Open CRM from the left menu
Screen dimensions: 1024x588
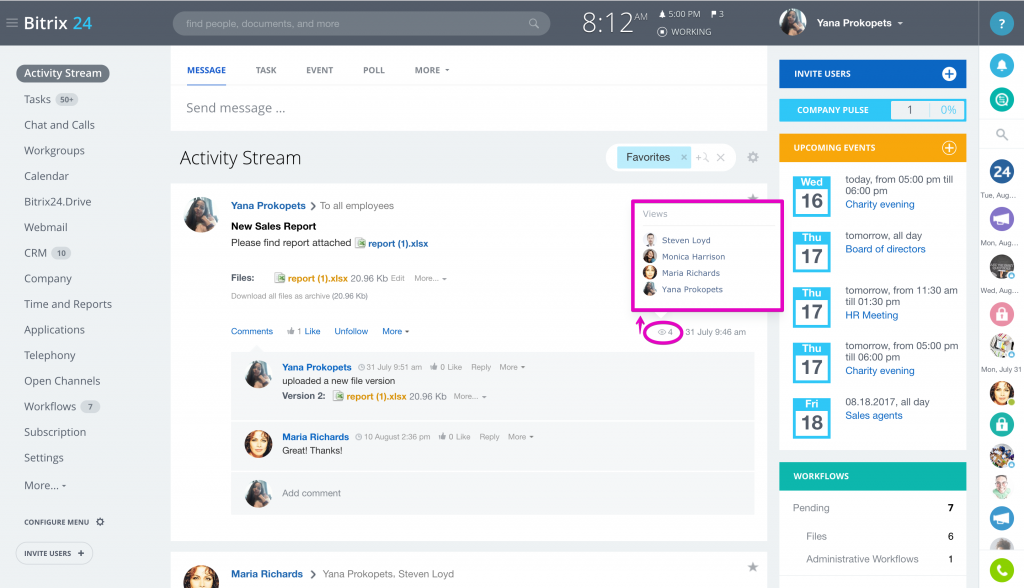coord(36,253)
